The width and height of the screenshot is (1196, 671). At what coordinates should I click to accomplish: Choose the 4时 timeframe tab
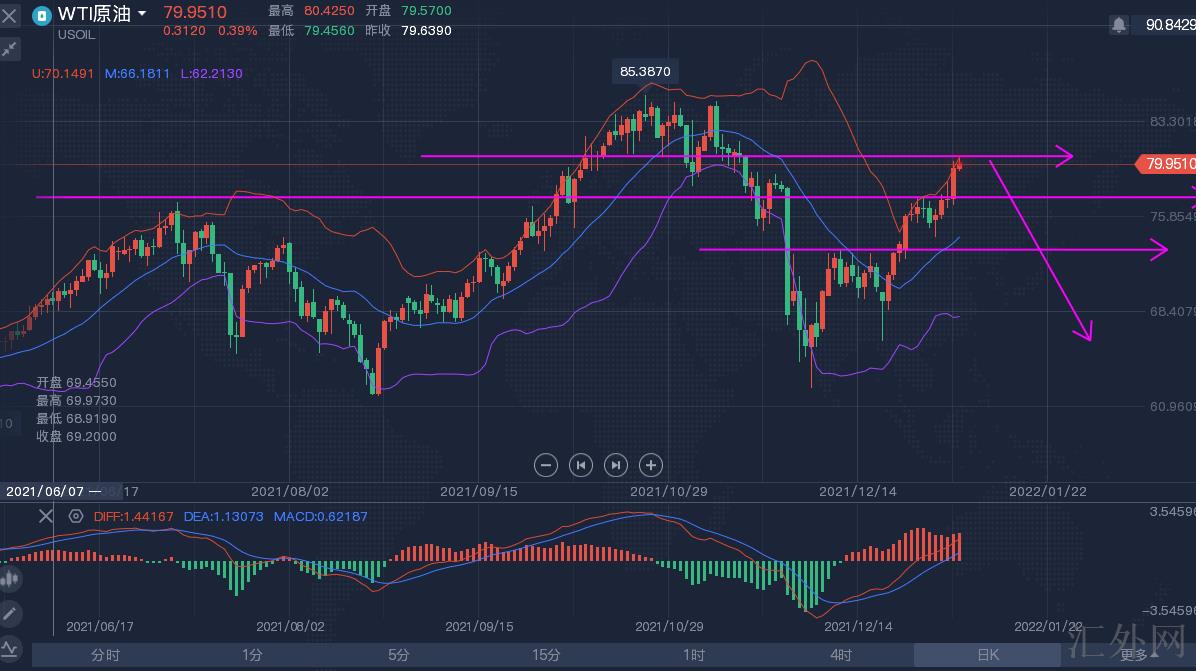(x=840, y=655)
